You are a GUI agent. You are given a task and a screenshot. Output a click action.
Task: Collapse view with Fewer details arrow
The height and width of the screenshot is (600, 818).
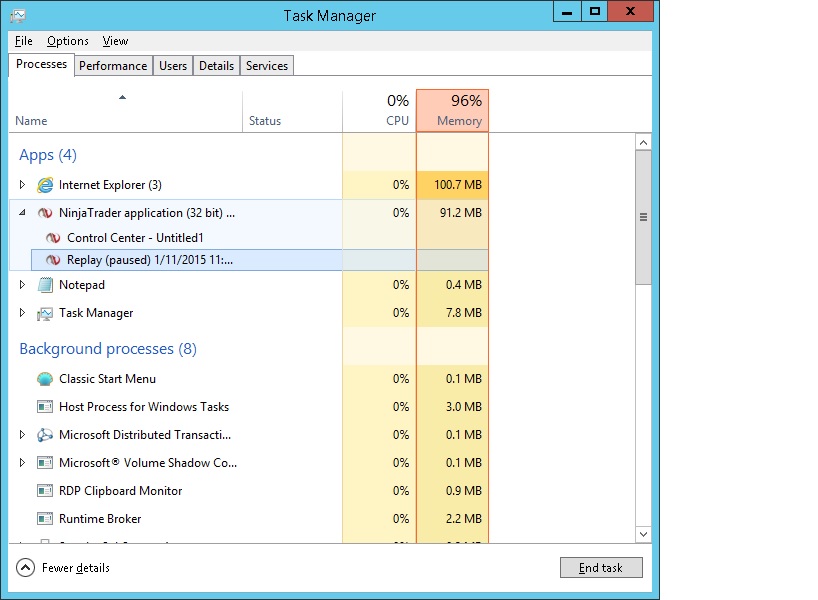[26, 568]
